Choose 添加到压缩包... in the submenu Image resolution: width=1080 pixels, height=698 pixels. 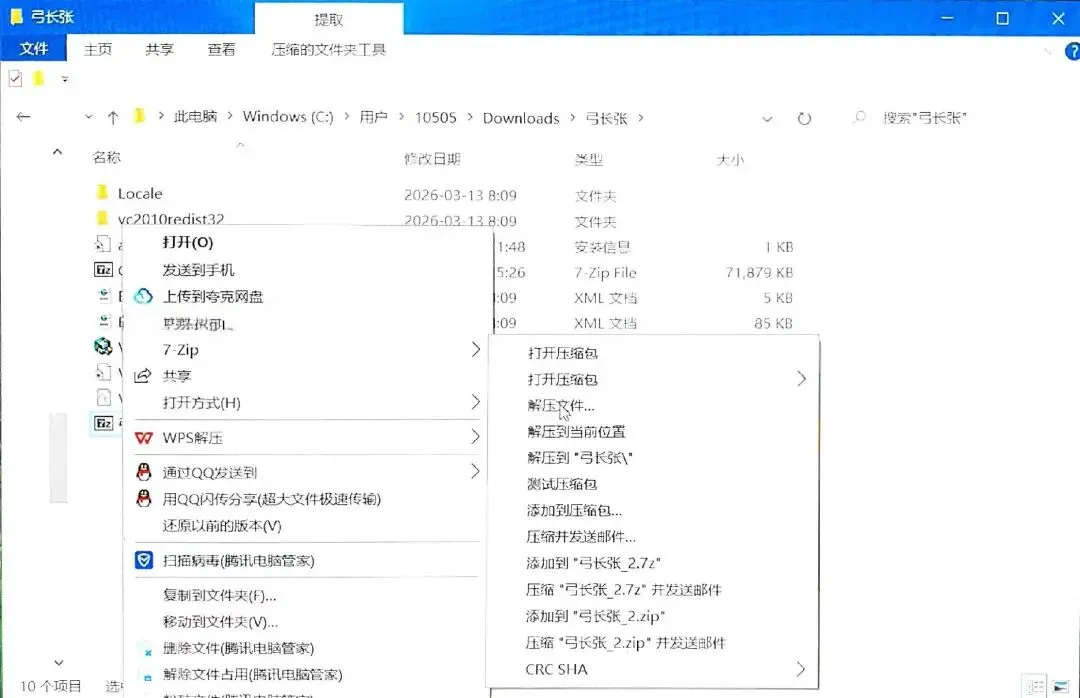click(574, 511)
